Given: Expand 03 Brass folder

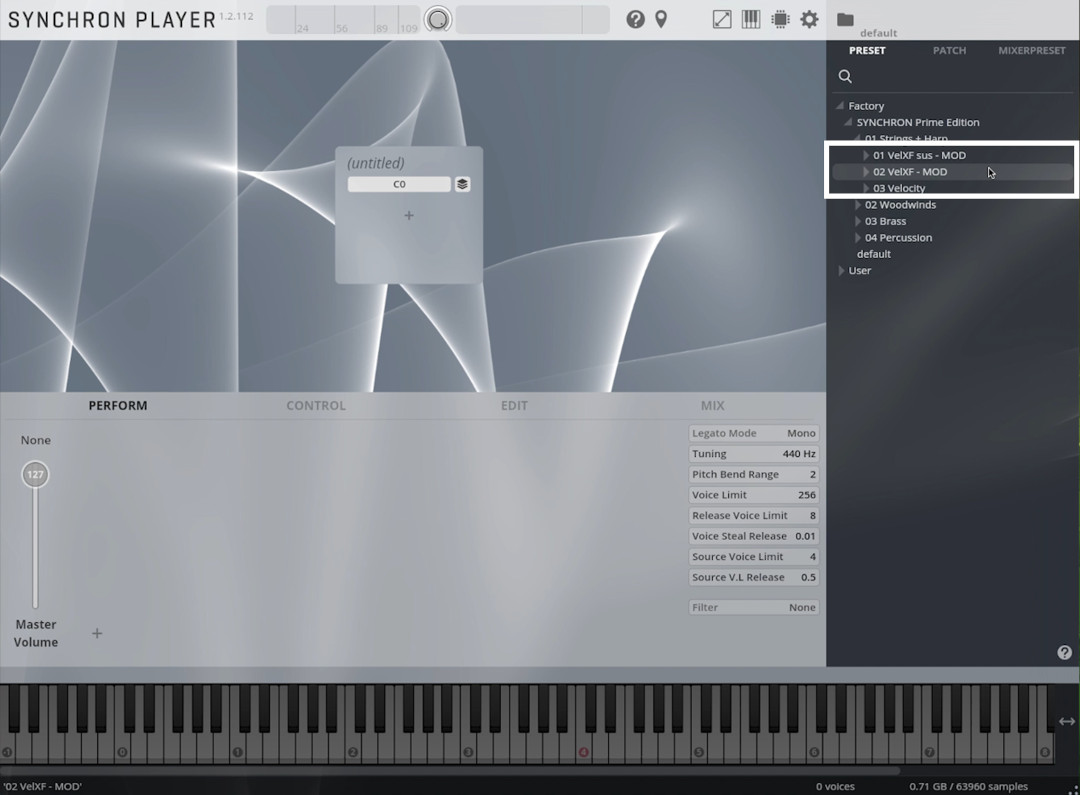Looking at the screenshot, I should (858, 221).
